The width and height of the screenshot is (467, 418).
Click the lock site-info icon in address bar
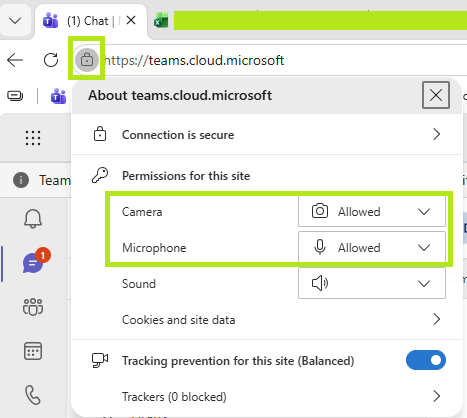pos(87,60)
